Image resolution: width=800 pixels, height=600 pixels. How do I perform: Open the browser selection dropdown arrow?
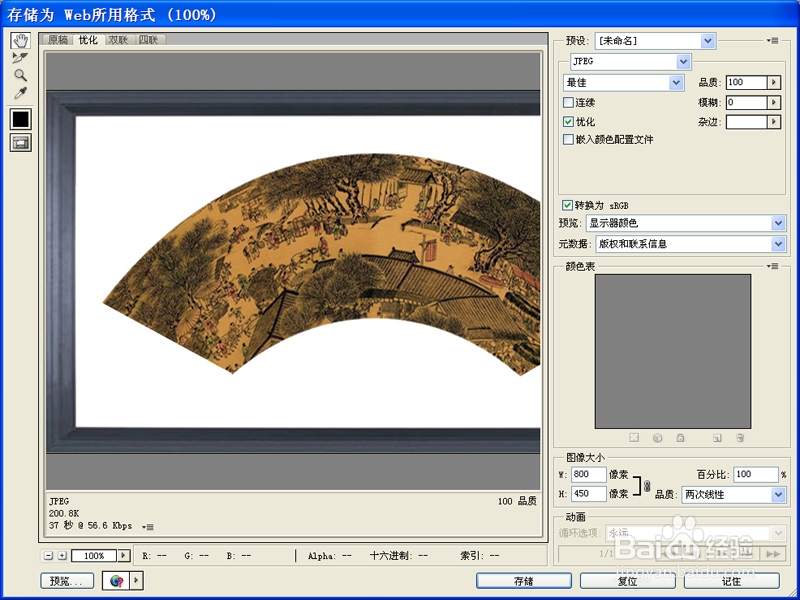[x=137, y=581]
